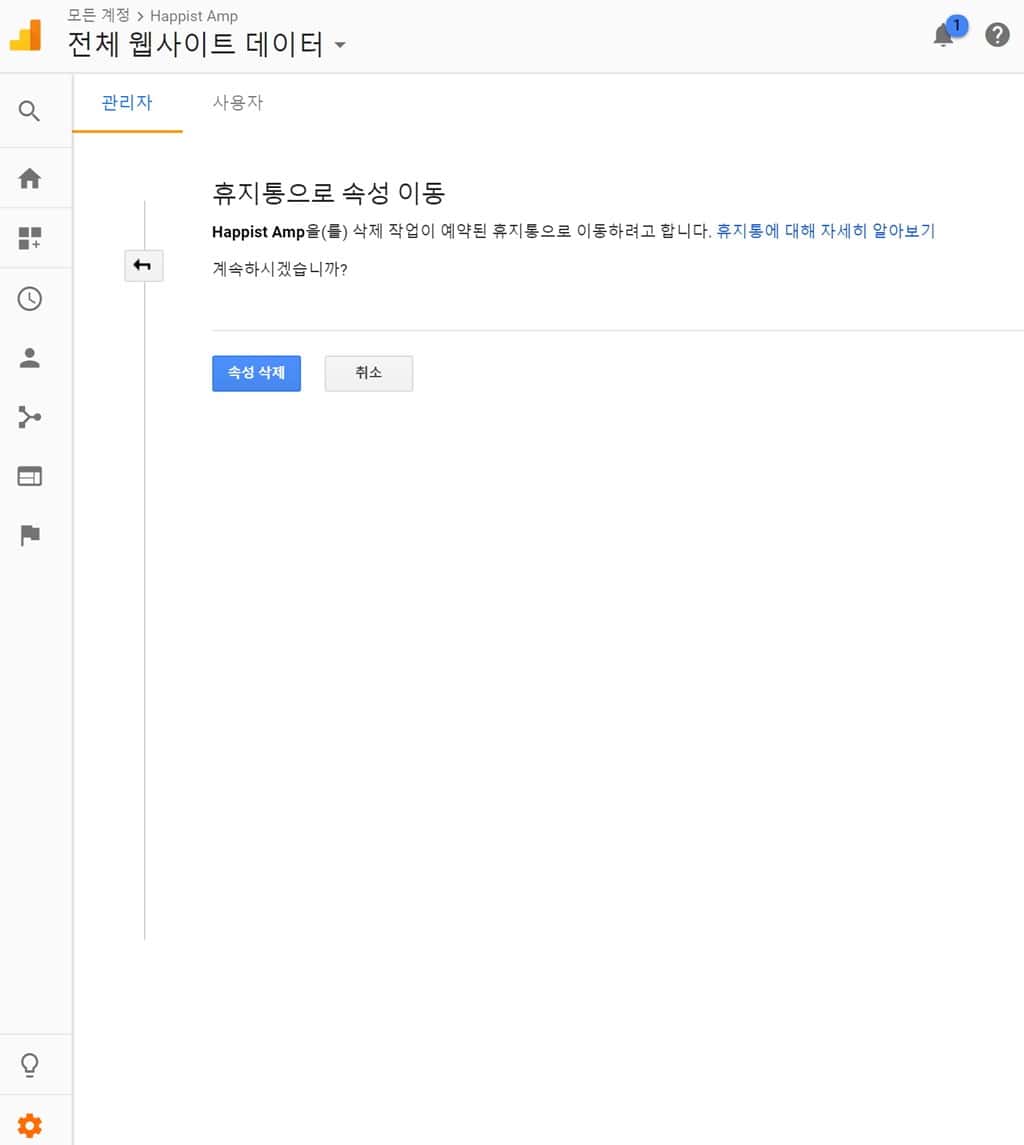Select the Audience person icon

point(29,357)
